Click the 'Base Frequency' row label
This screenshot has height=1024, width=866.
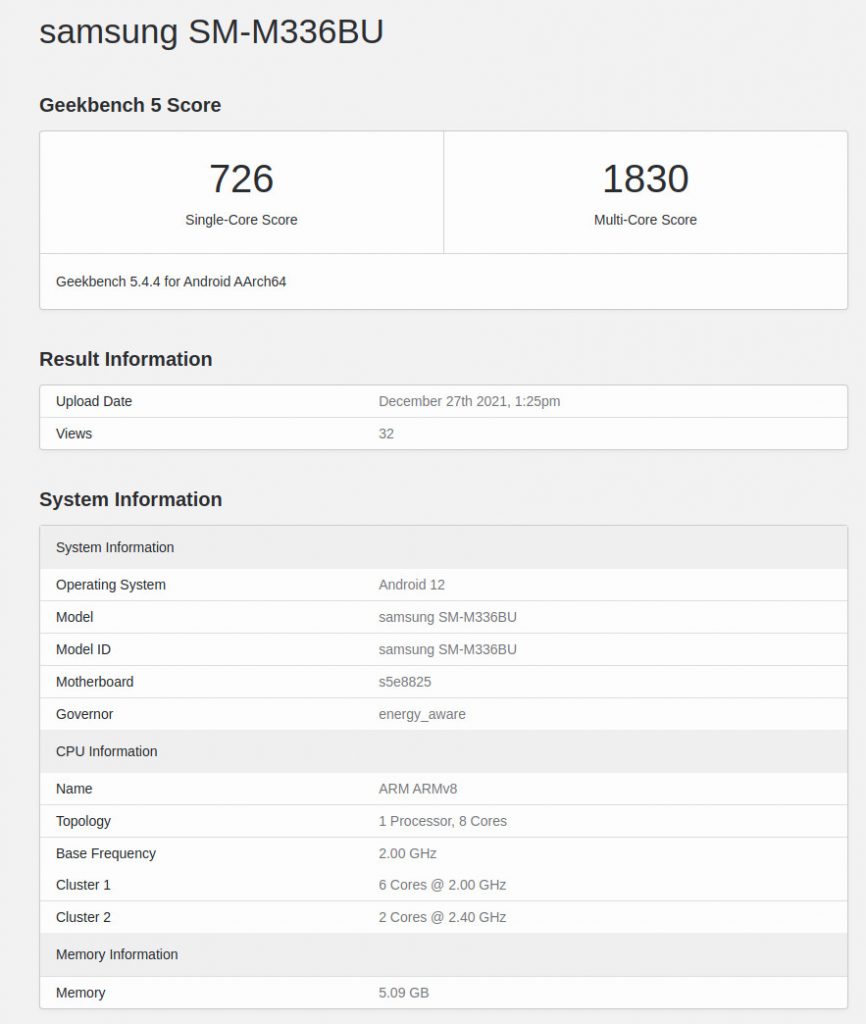point(106,854)
